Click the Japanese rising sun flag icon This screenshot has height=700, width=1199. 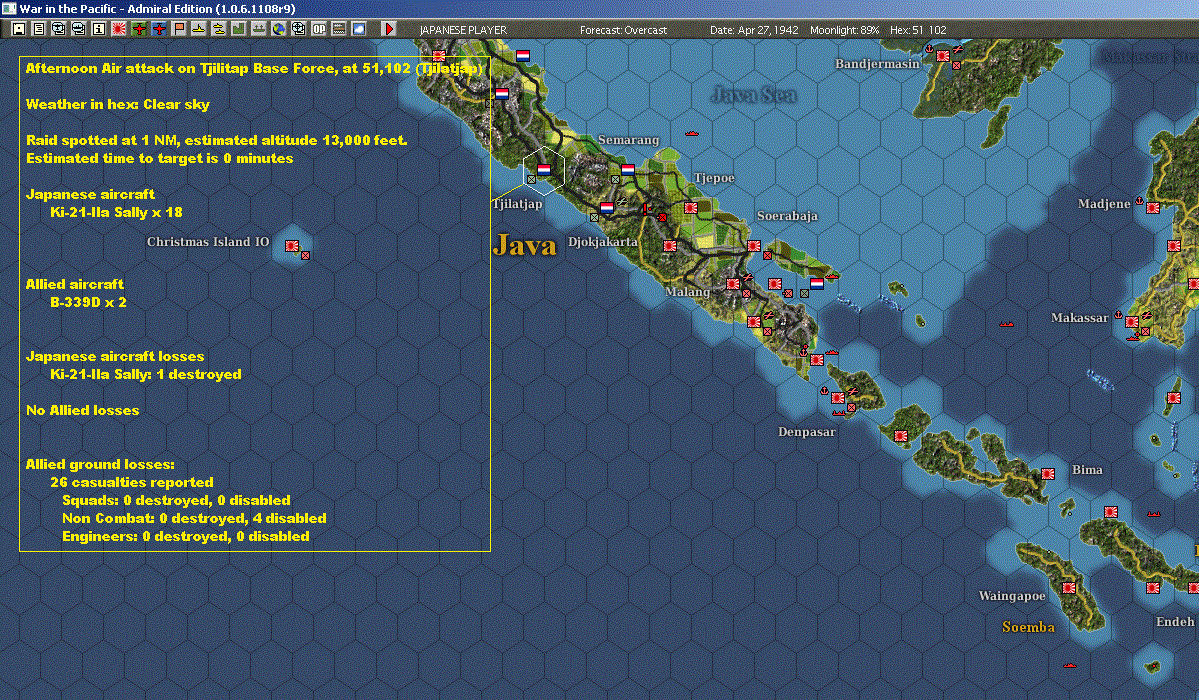coord(119,29)
